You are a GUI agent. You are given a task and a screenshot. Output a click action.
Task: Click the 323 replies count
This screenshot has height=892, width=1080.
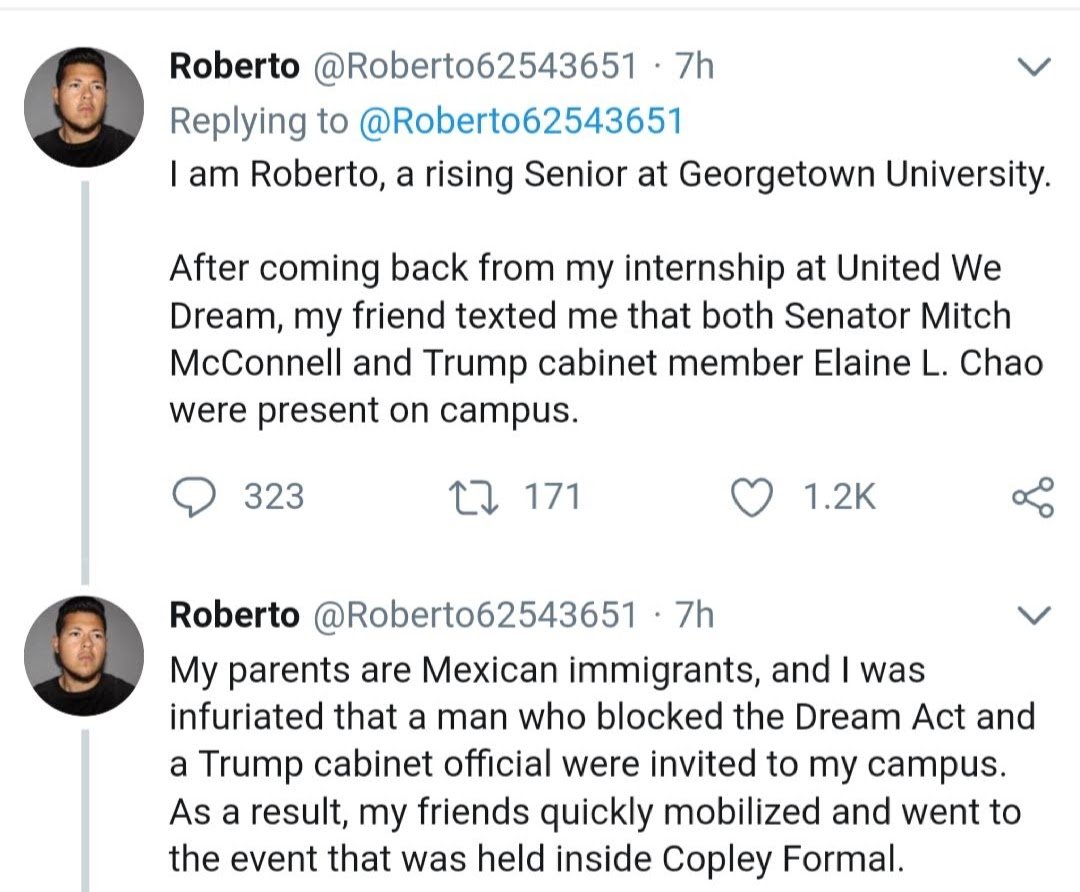pos(274,497)
